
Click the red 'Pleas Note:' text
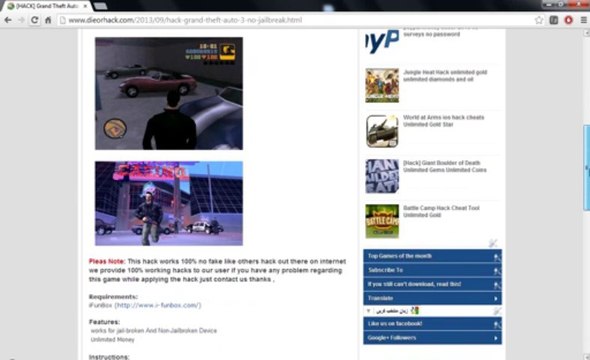click(x=107, y=261)
